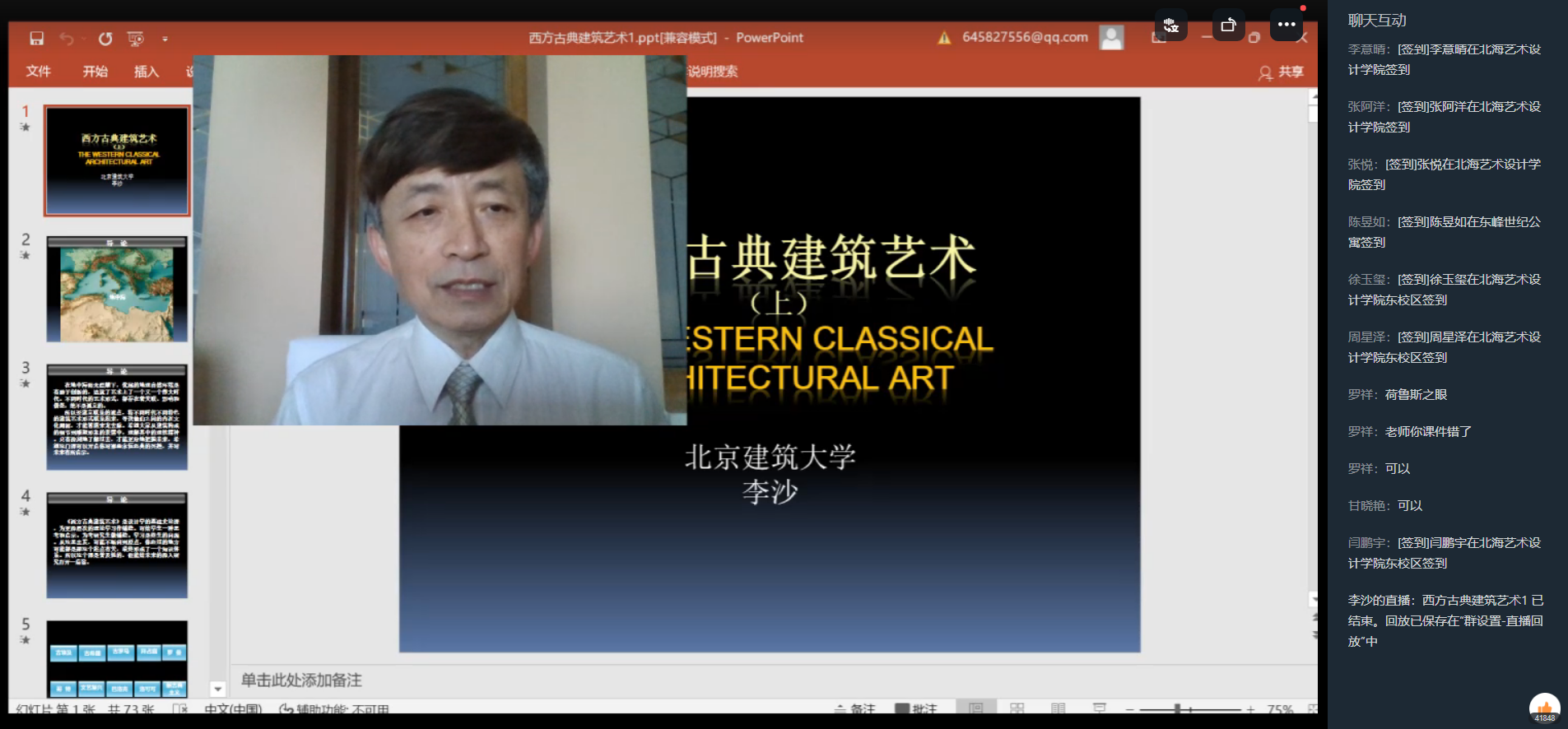Open the undo history dropdown arrow

83,39
